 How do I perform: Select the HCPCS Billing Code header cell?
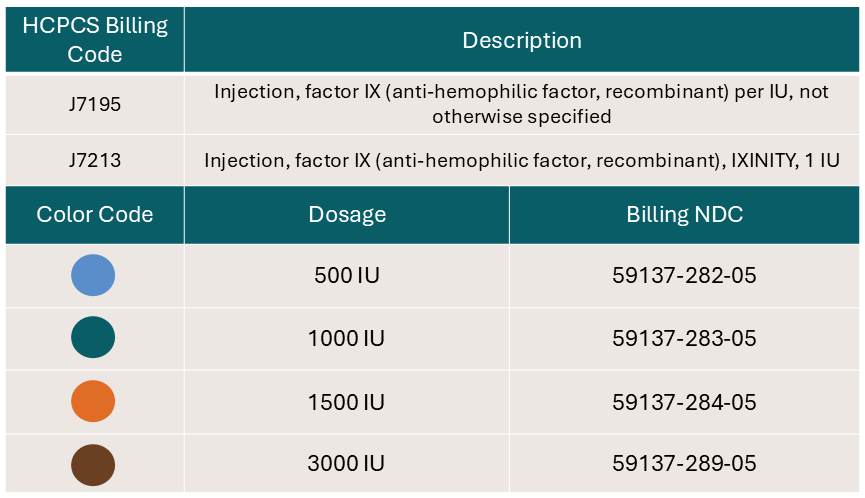click(x=95, y=40)
